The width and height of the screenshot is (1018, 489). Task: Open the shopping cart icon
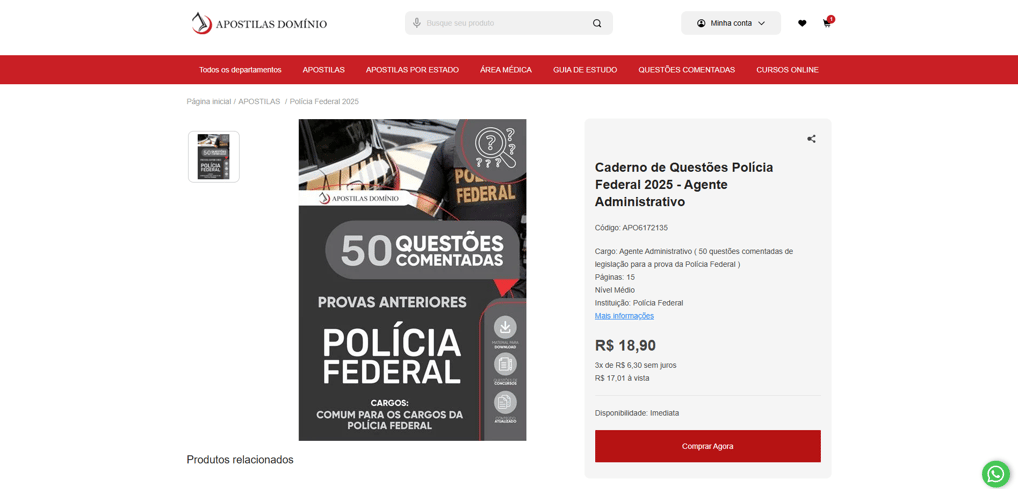pos(827,23)
